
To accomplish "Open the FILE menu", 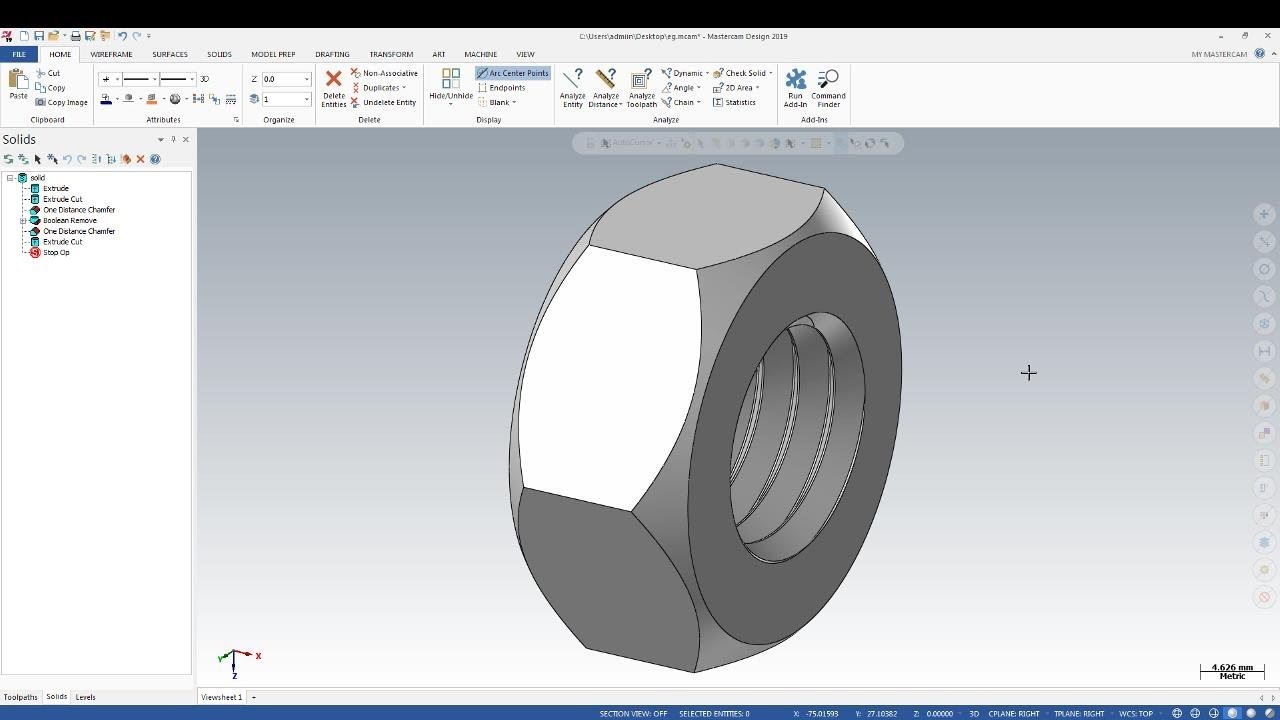I will click(x=19, y=54).
